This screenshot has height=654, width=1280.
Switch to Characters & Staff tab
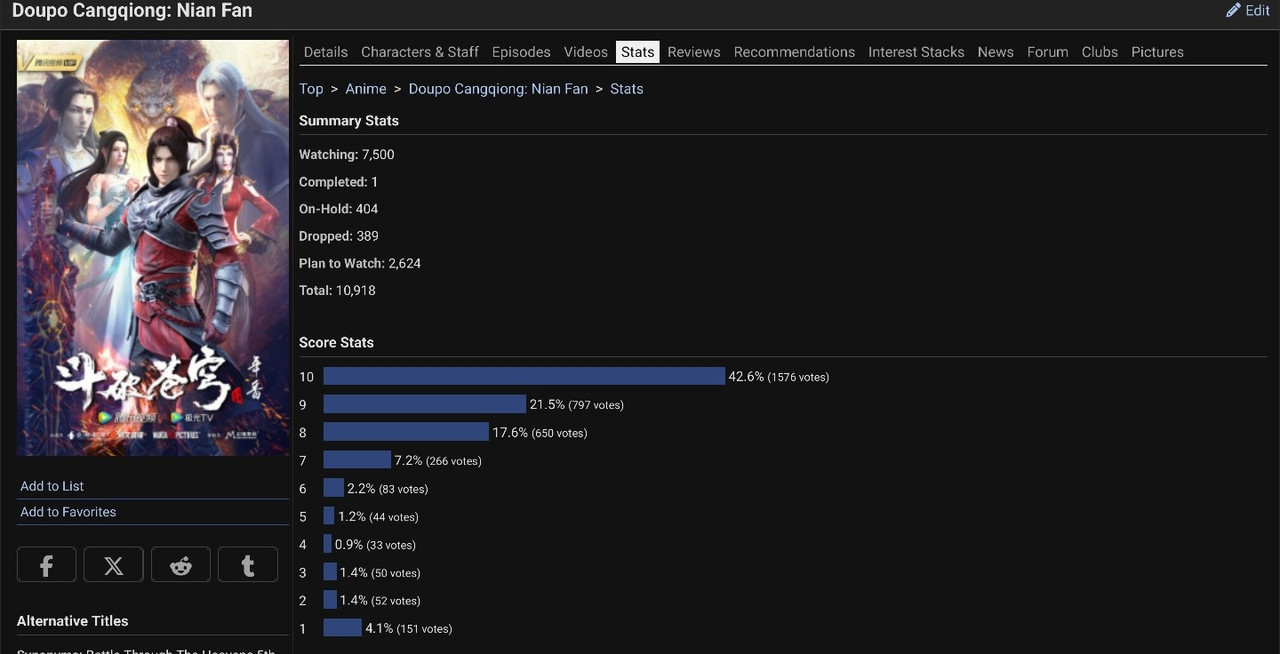click(x=419, y=52)
